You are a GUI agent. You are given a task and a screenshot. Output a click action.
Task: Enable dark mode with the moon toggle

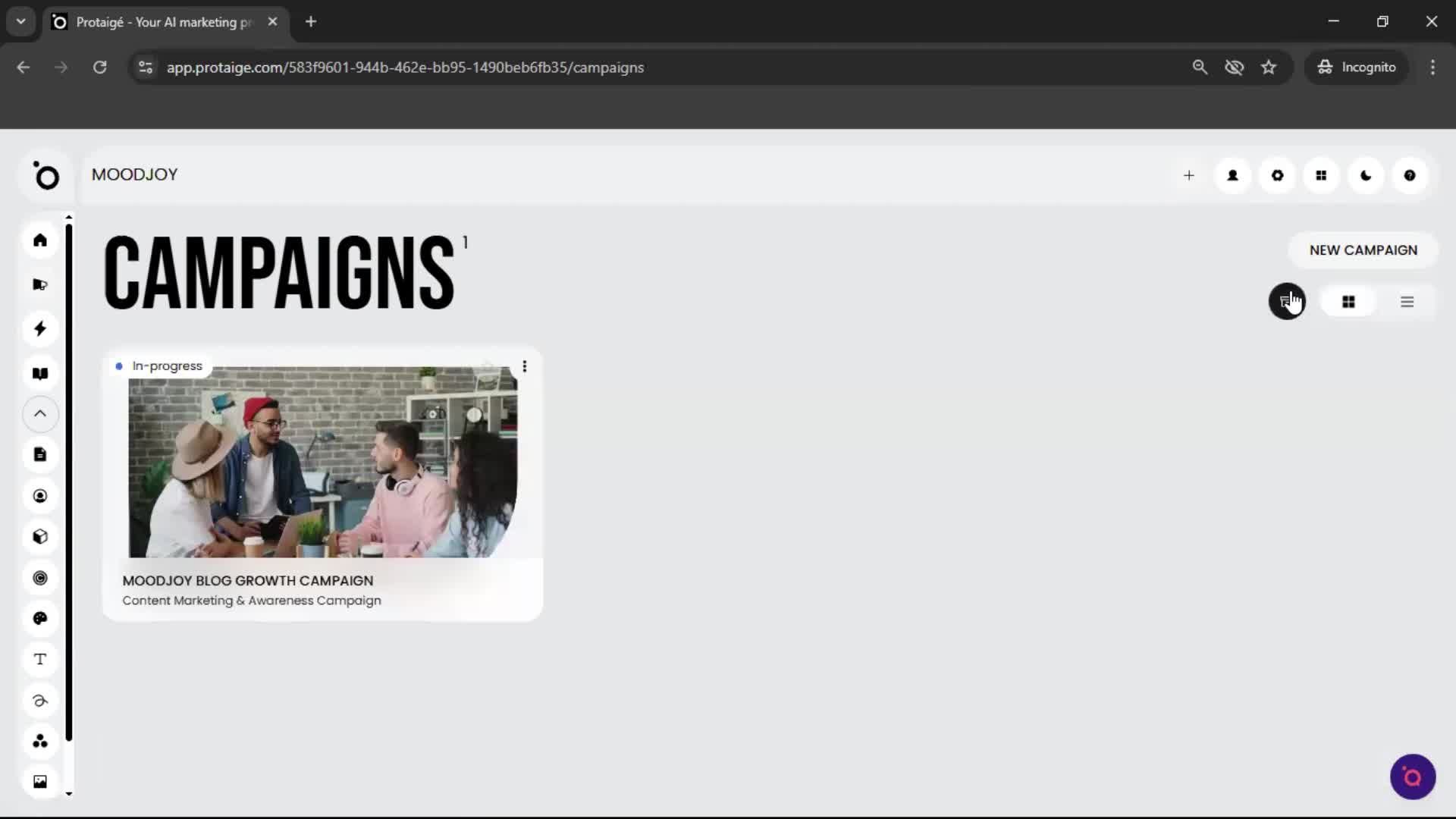(1365, 175)
